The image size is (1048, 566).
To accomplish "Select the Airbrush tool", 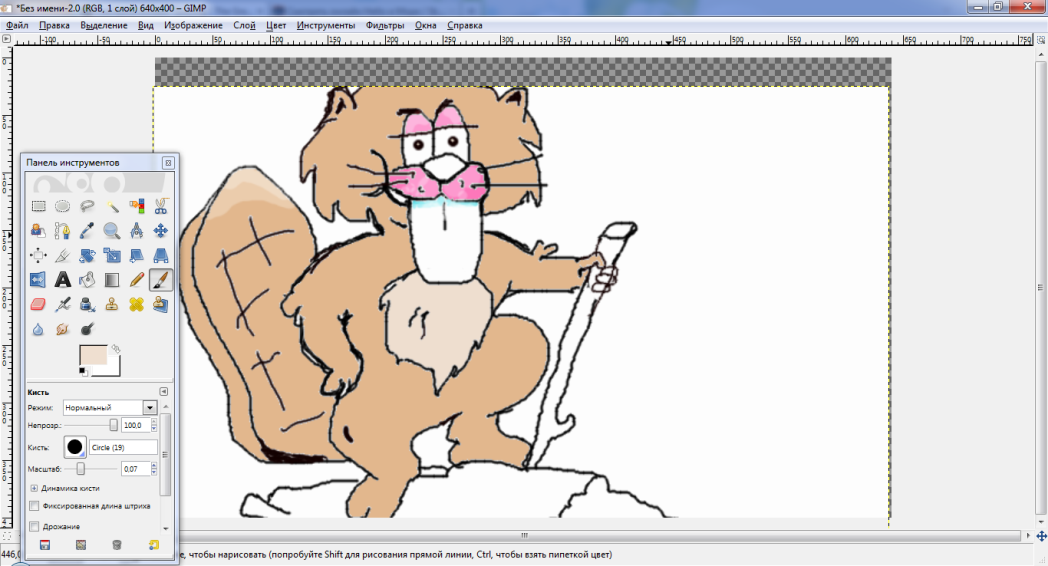I will point(63,305).
